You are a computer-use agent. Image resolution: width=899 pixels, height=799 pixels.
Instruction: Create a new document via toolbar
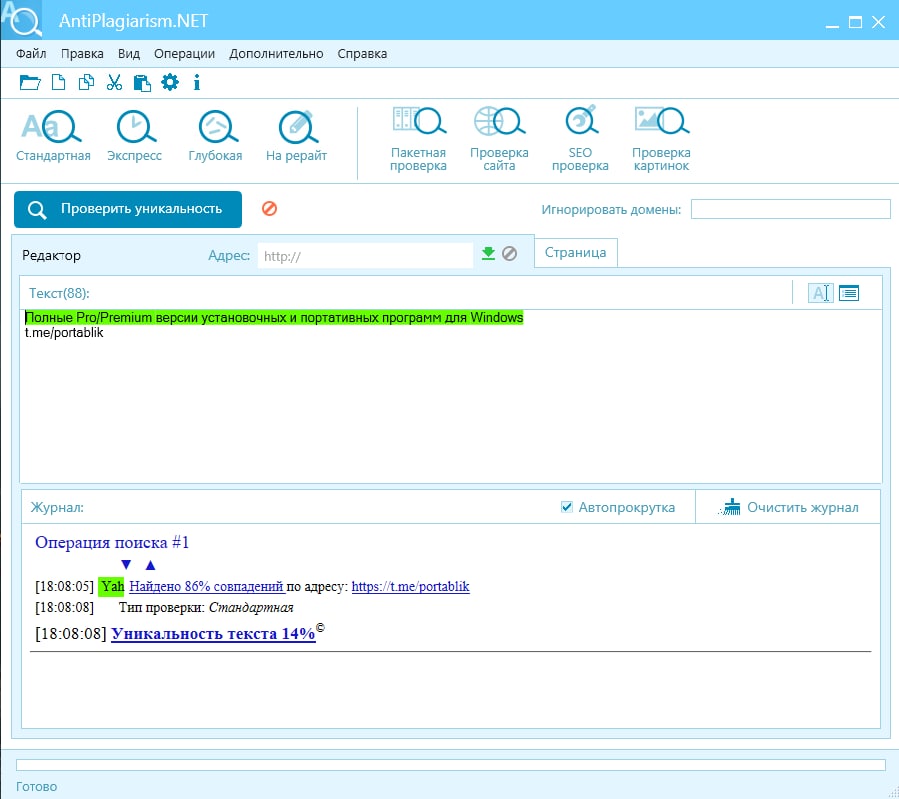pos(58,83)
